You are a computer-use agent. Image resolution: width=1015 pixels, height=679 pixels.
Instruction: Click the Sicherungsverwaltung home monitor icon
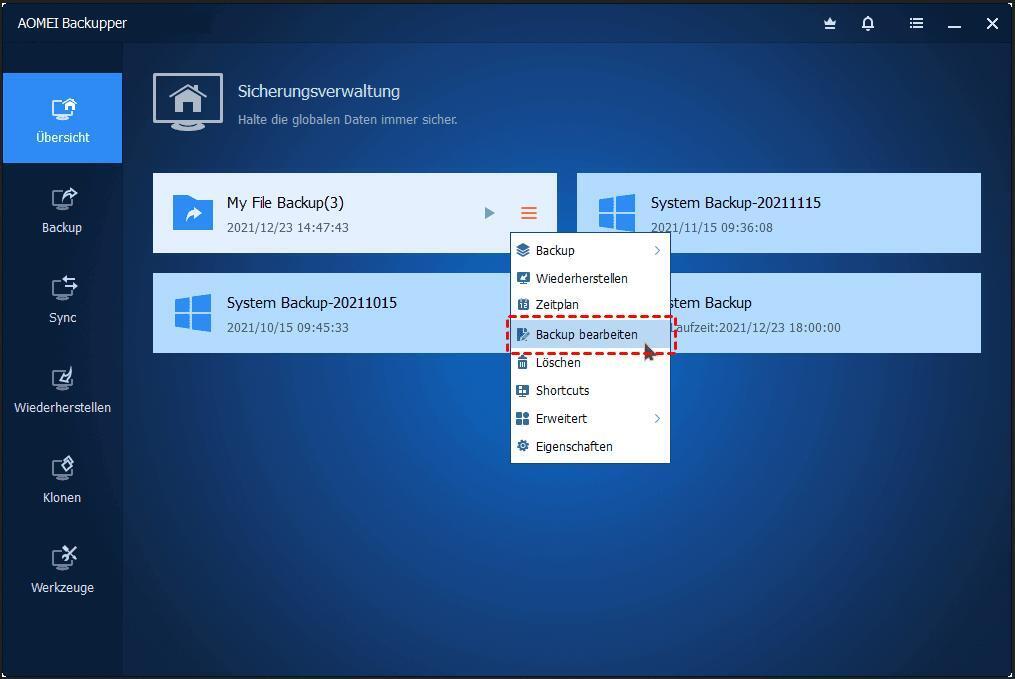[188, 102]
